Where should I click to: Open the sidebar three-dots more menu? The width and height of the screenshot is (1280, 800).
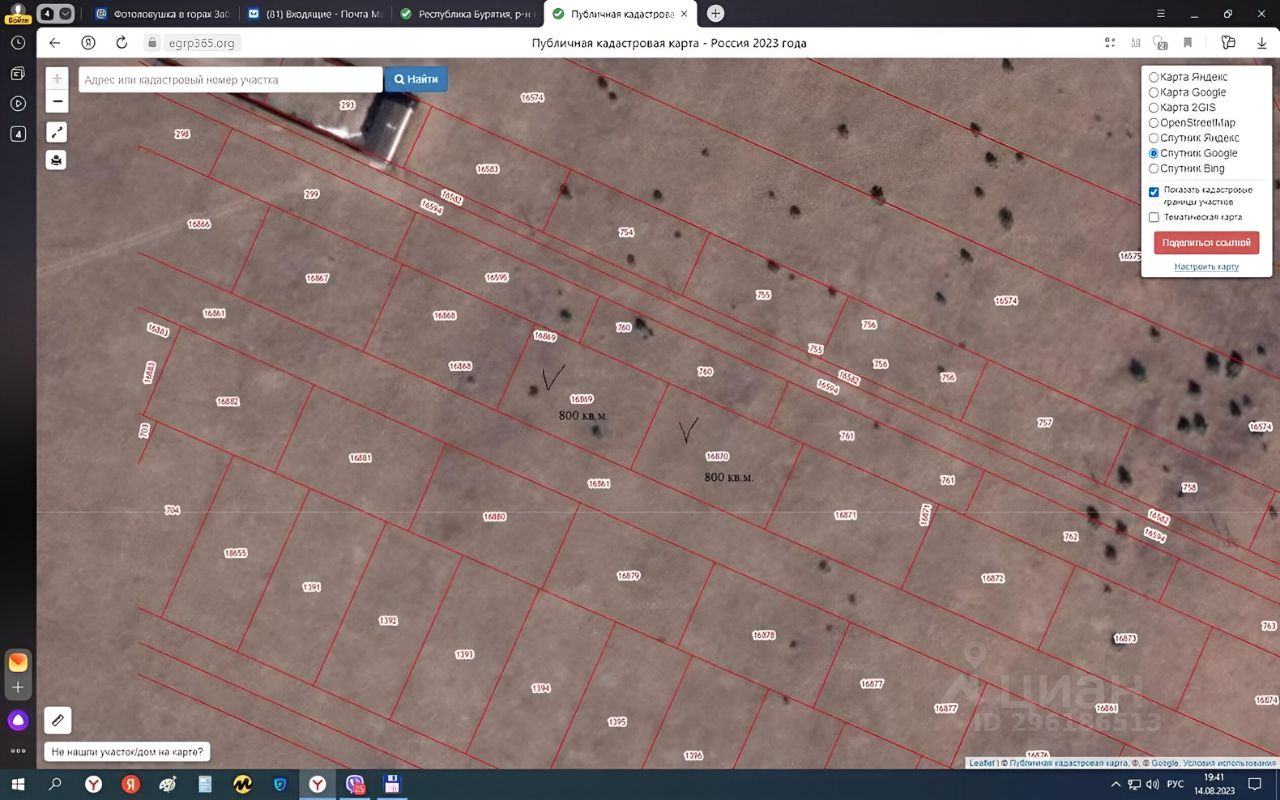pyautogui.click(x=18, y=750)
